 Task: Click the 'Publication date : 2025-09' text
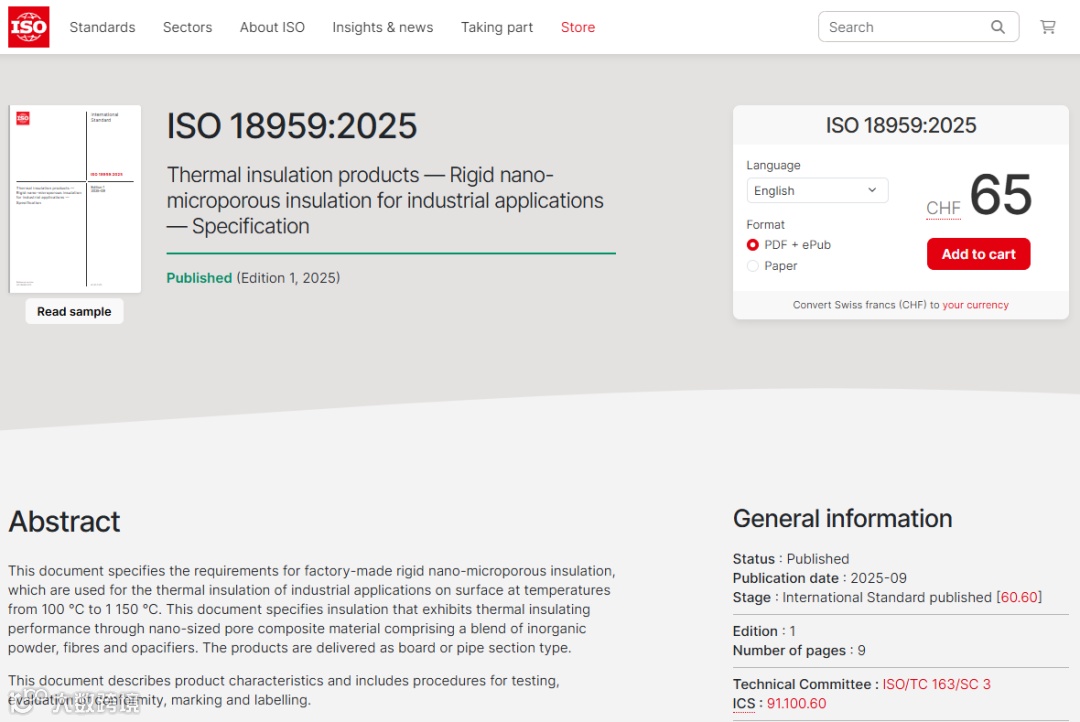[x=820, y=578]
